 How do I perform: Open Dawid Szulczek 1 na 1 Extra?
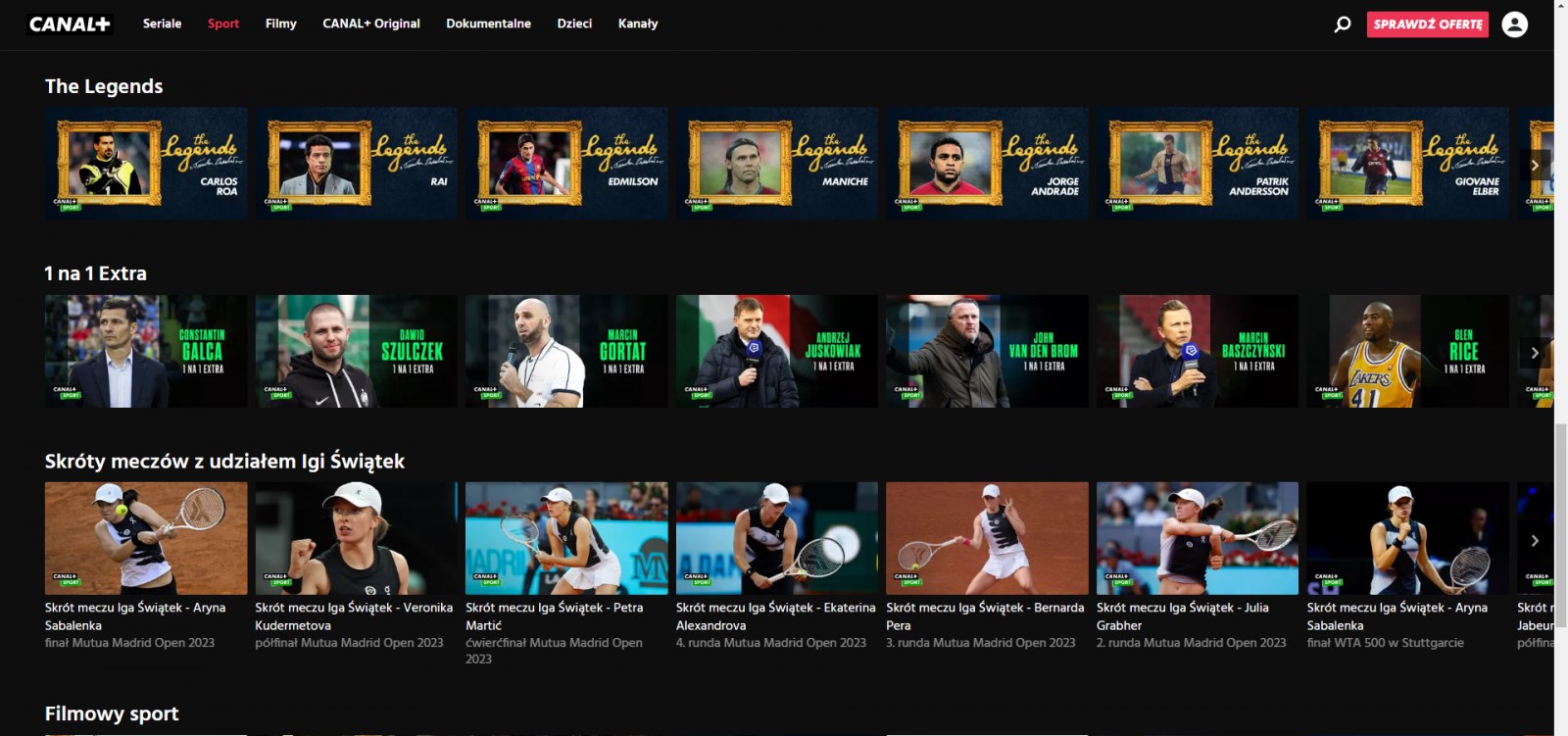pos(357,352)
